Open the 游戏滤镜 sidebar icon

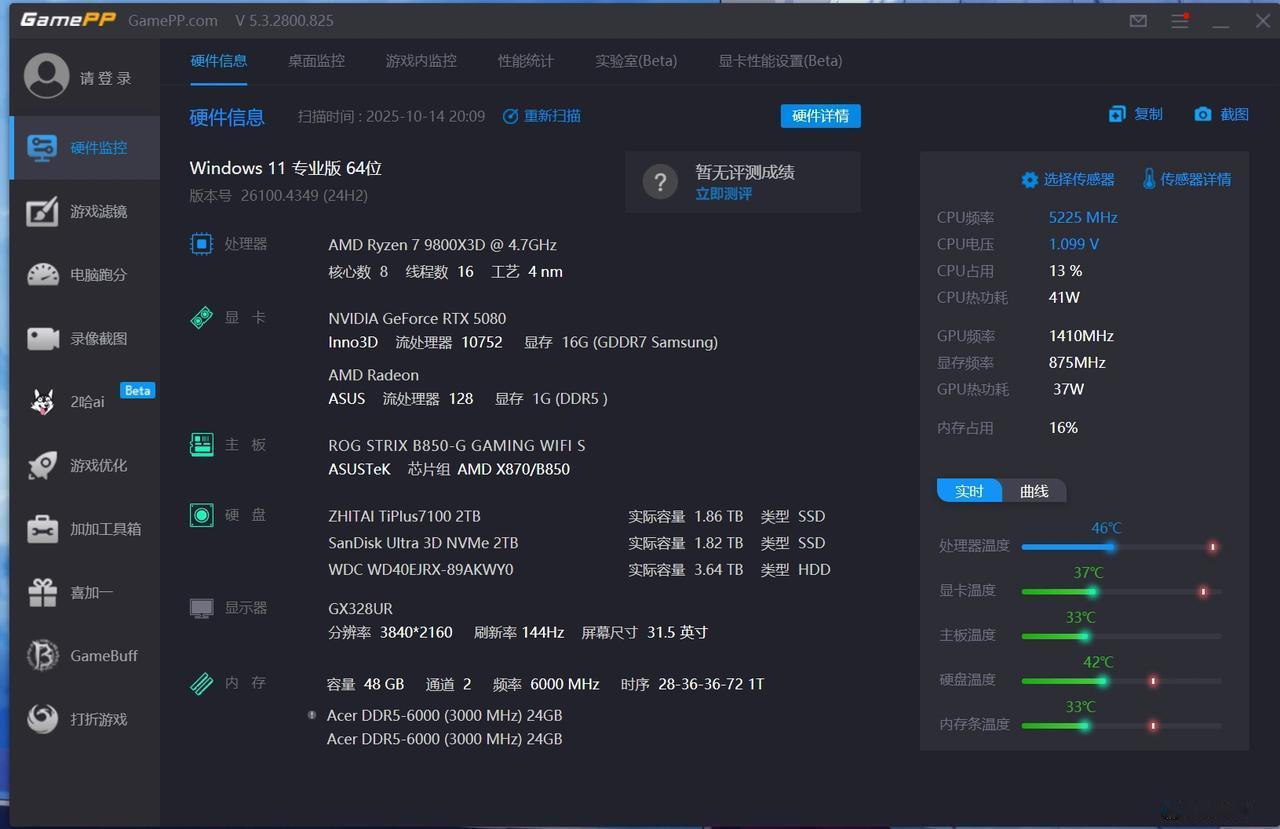click(42, 211)
